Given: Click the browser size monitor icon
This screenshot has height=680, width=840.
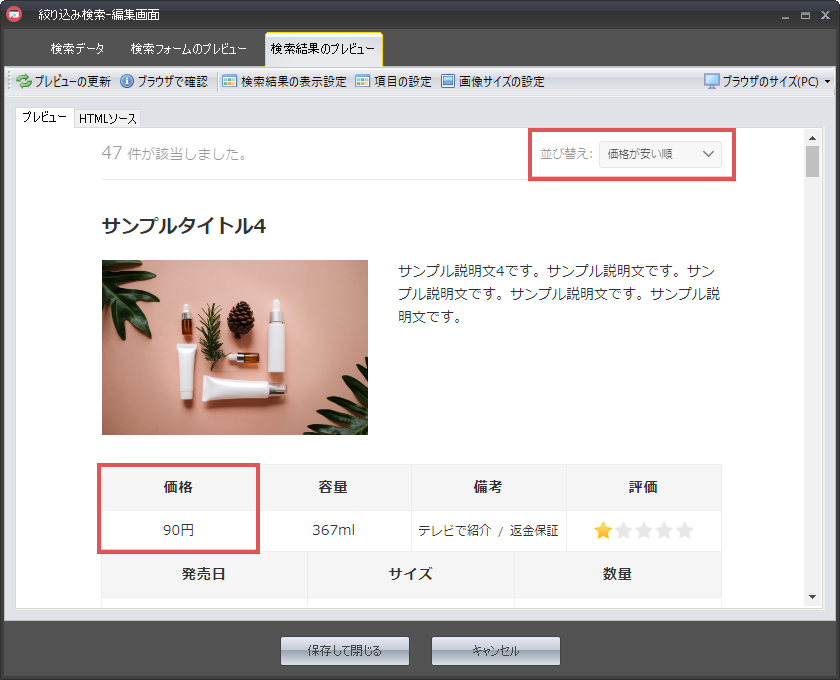Looking at the screenshot, I should [x=712, y=82].
